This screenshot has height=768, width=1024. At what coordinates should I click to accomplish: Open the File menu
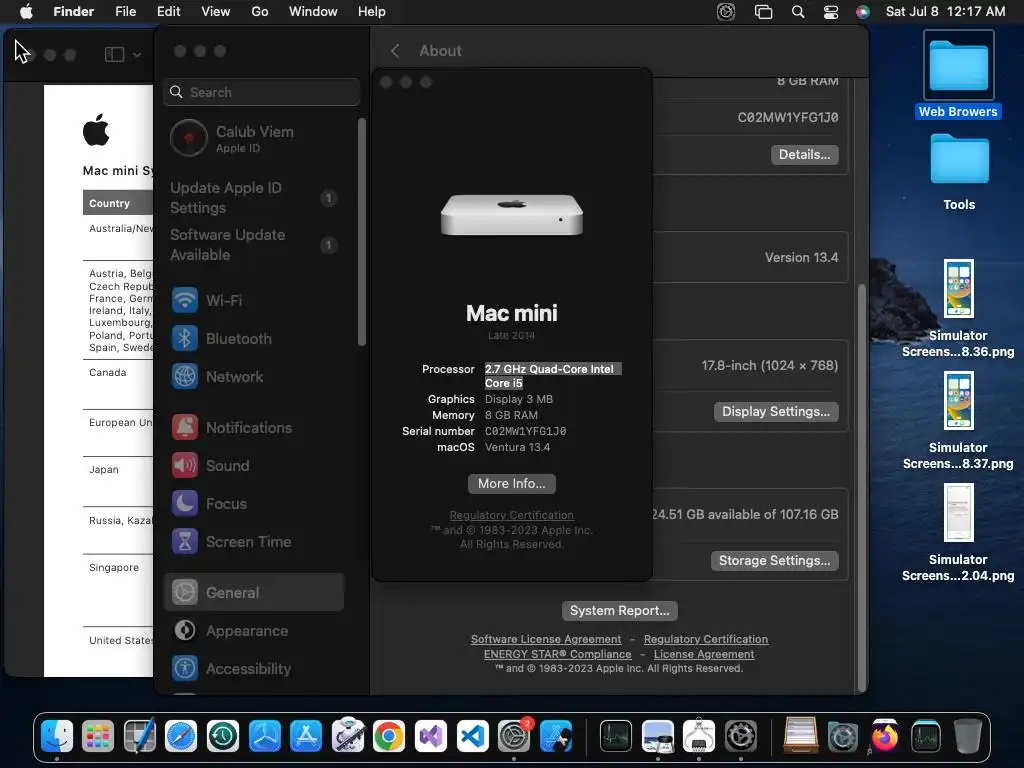point(125,12)
